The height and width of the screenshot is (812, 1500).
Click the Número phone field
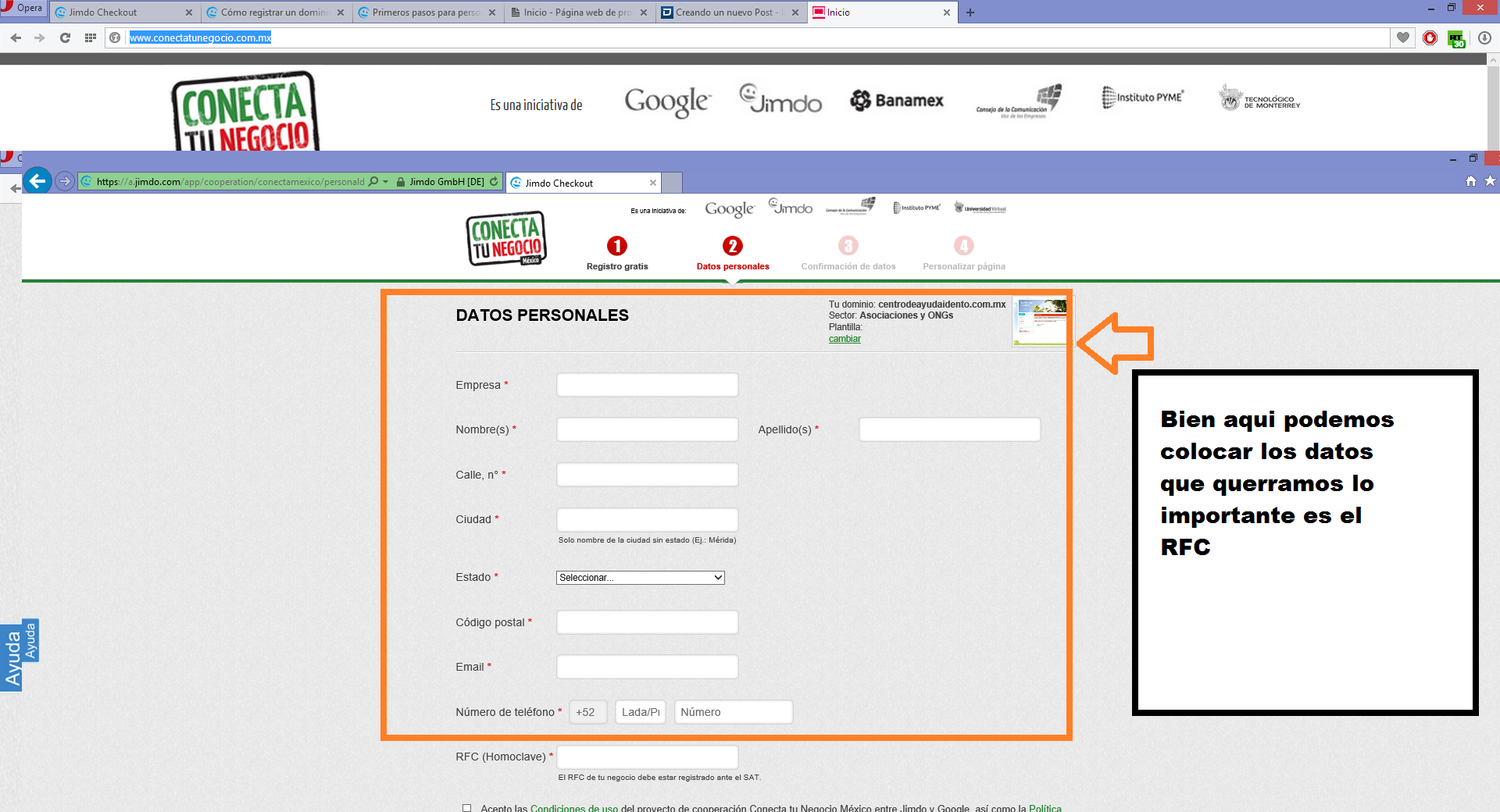[734, 712]
